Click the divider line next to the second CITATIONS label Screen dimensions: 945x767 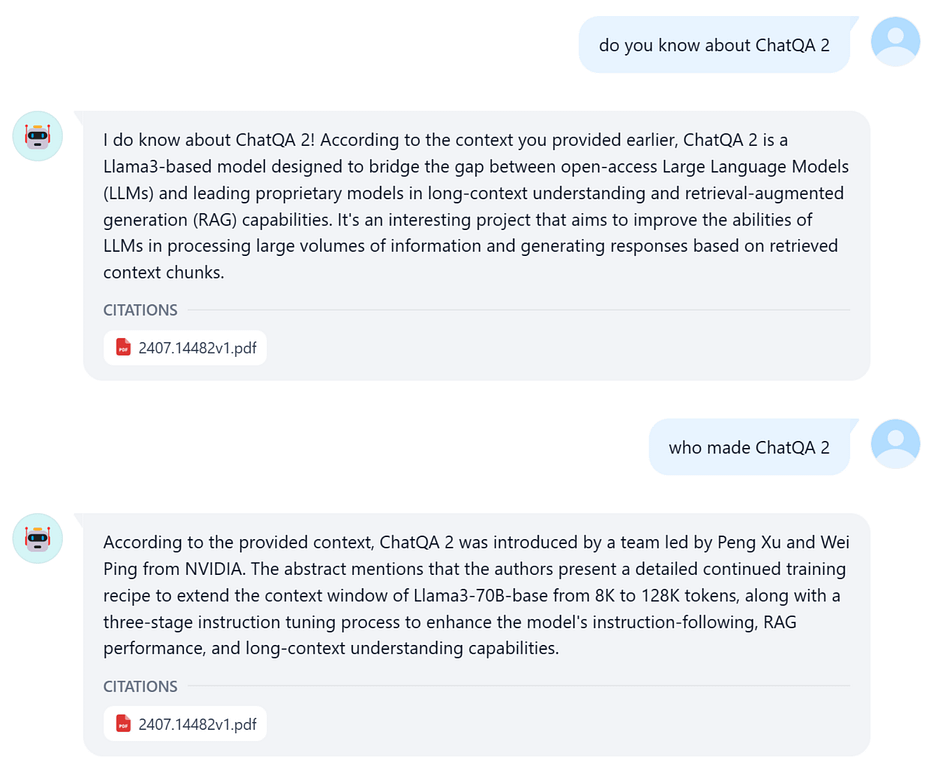coord(519,686)
